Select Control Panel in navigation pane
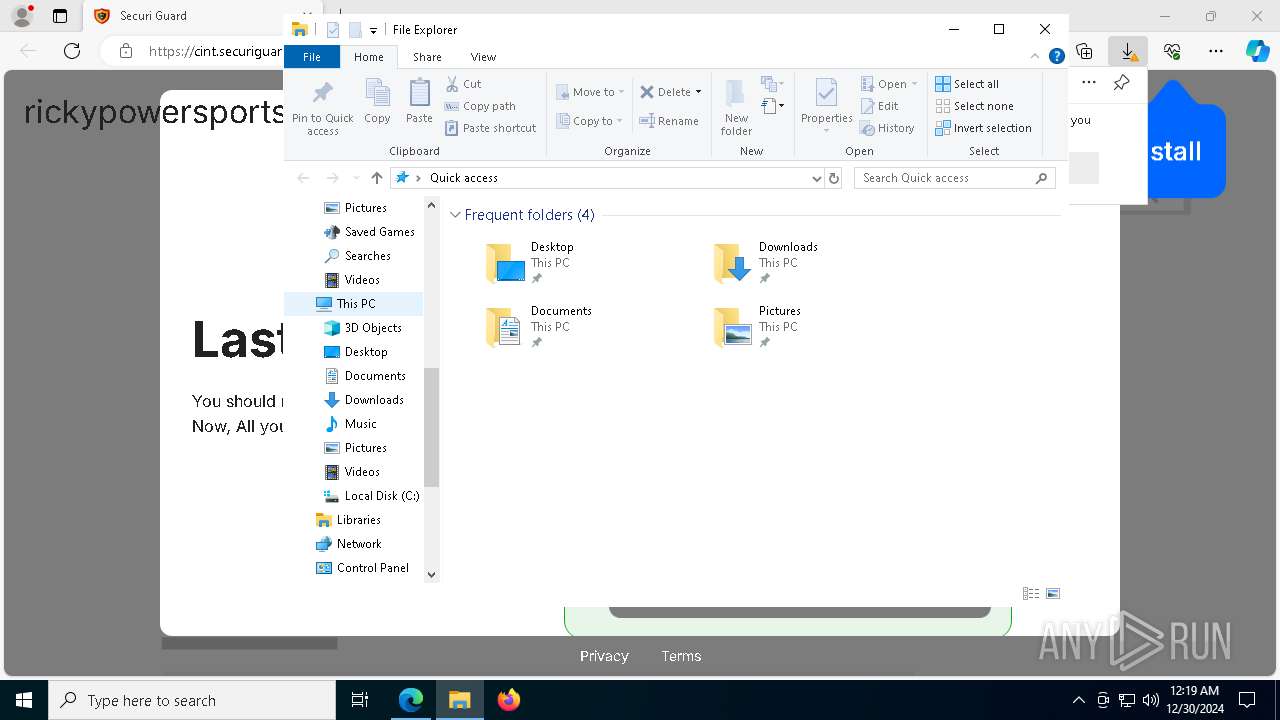 pos(372,568)
